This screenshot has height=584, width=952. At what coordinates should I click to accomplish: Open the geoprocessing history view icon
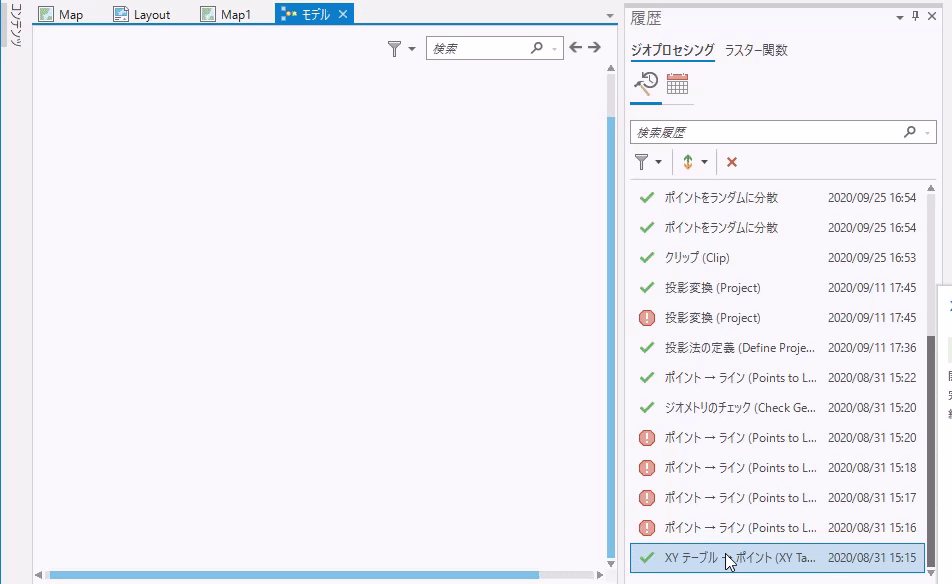(x=645, y=83)
